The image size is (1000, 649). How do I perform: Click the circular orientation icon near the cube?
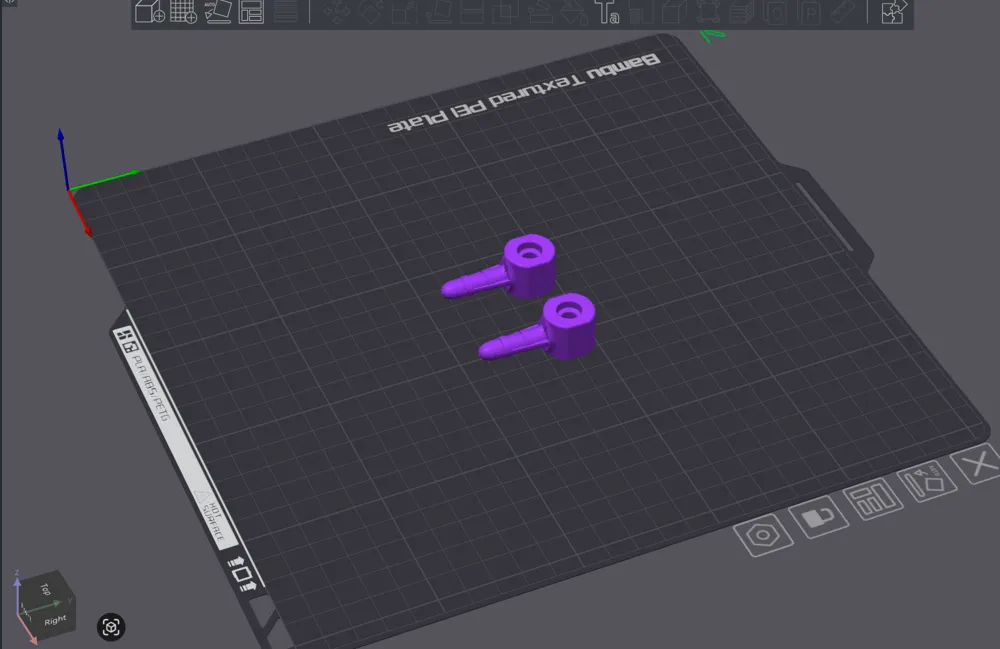coord(111,627)
